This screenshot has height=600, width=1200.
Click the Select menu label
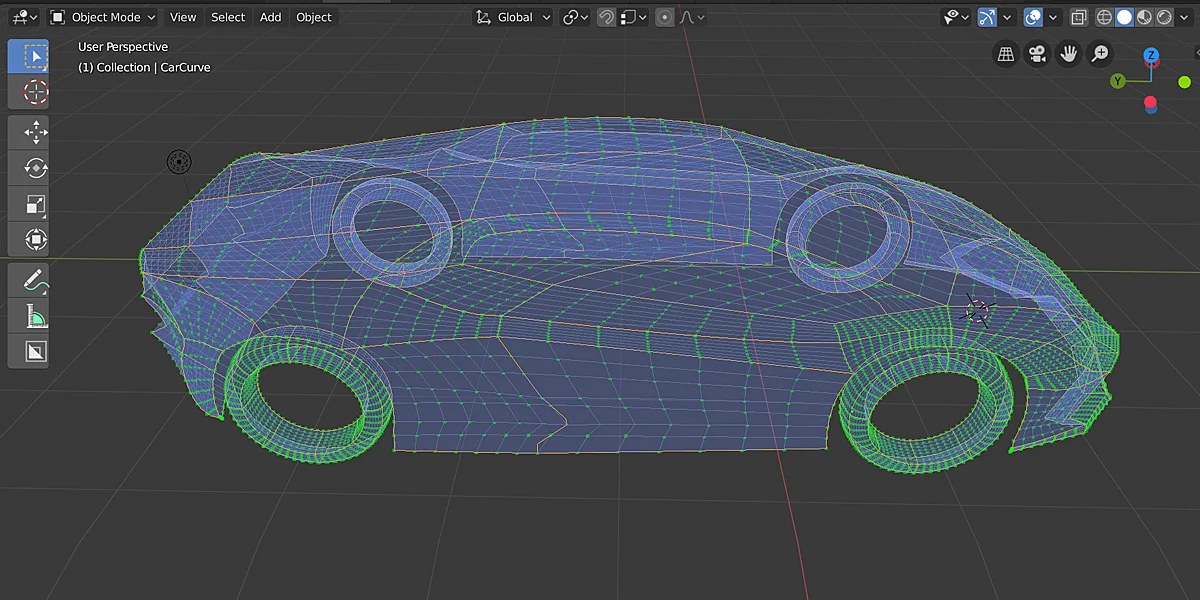tap(228, 17)
